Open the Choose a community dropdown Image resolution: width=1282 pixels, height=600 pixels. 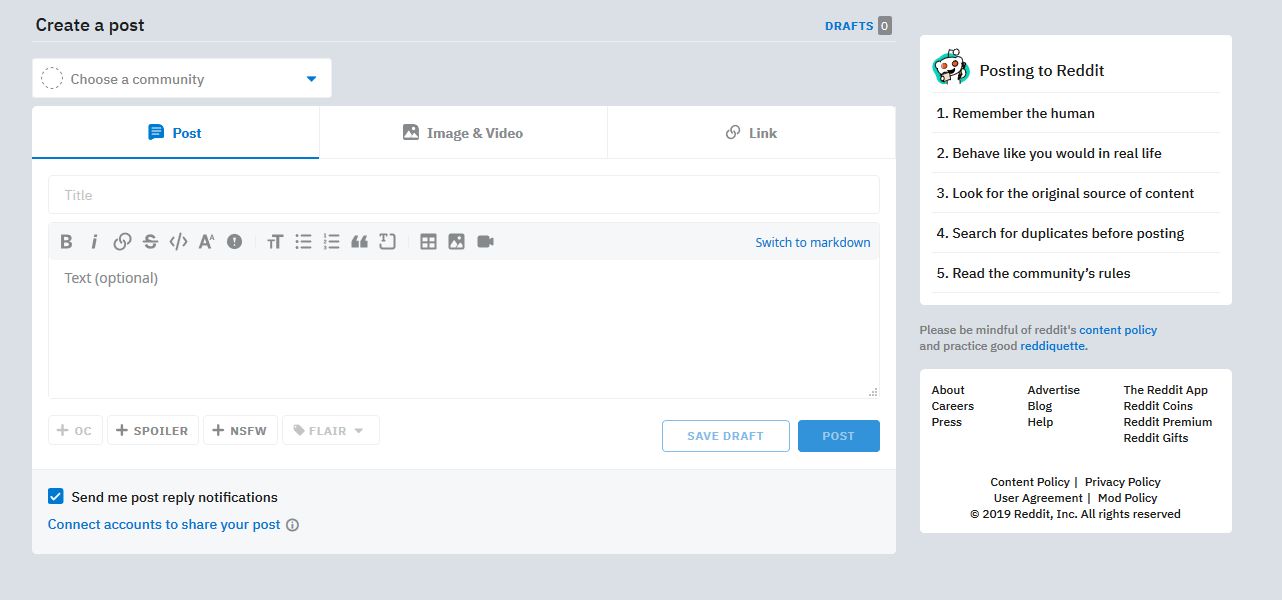pyautogui.click(x=182, y=79)
